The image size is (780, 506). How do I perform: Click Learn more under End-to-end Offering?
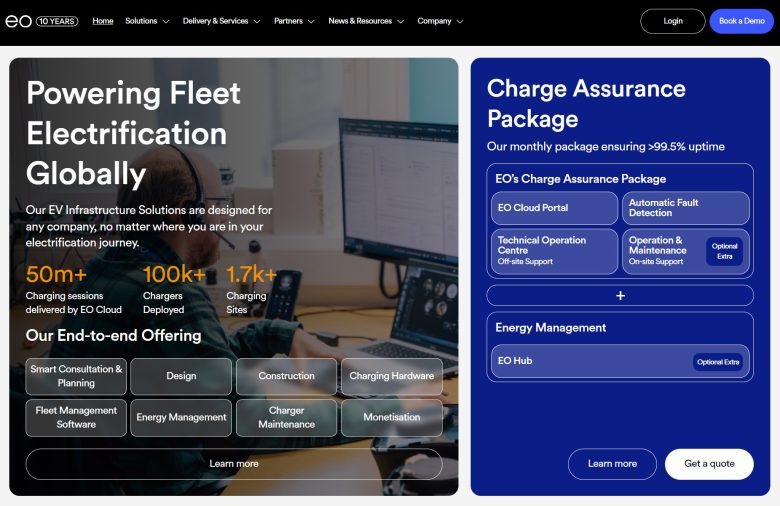tap(234, 464)
